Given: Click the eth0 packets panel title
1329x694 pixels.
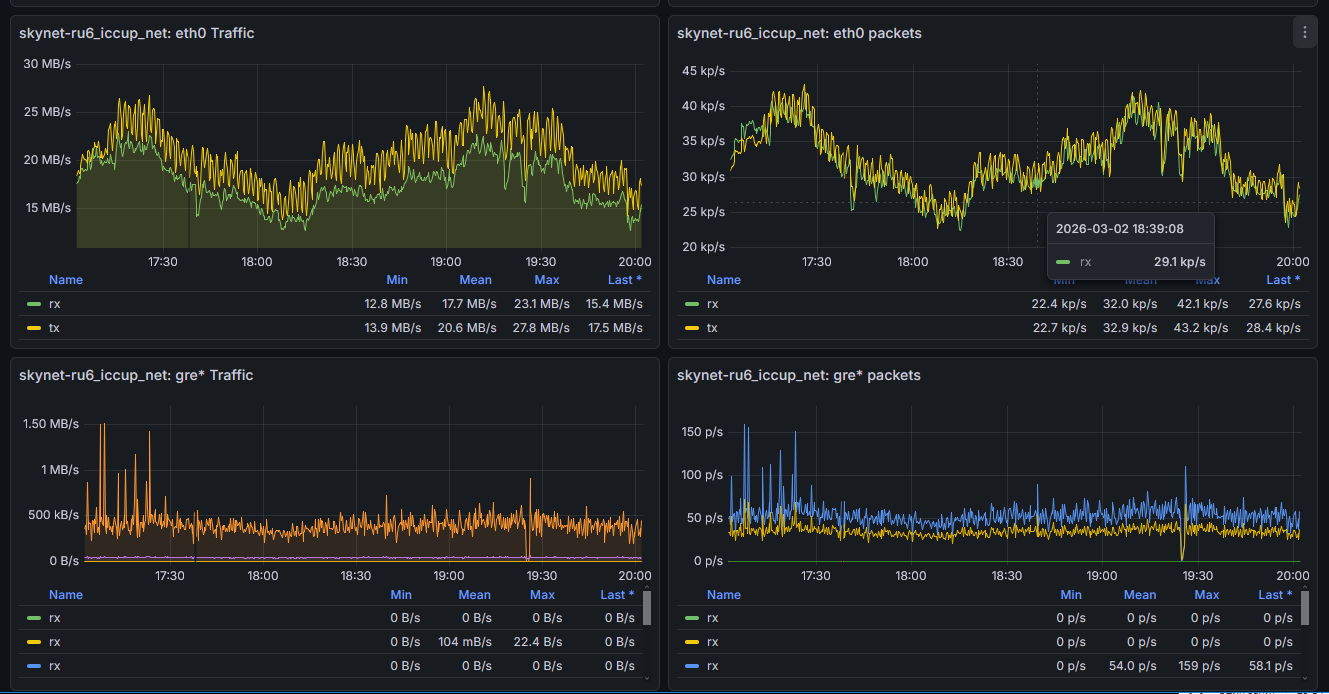Looking at the screenshot, I should (x=799, y=33).
